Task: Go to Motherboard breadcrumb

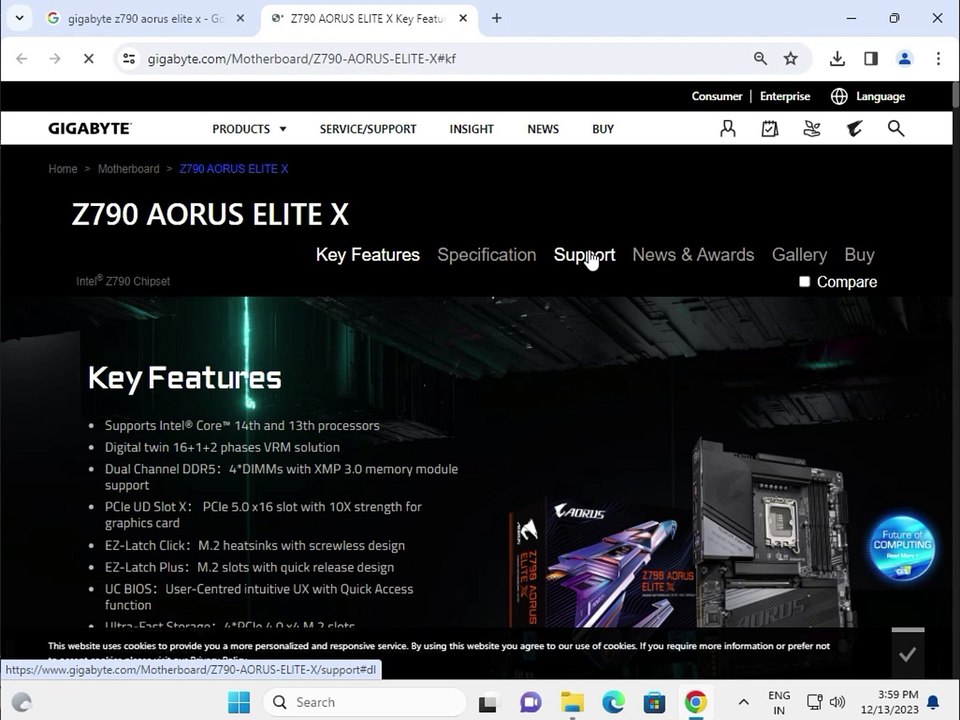Action: (x=129, y=169)
